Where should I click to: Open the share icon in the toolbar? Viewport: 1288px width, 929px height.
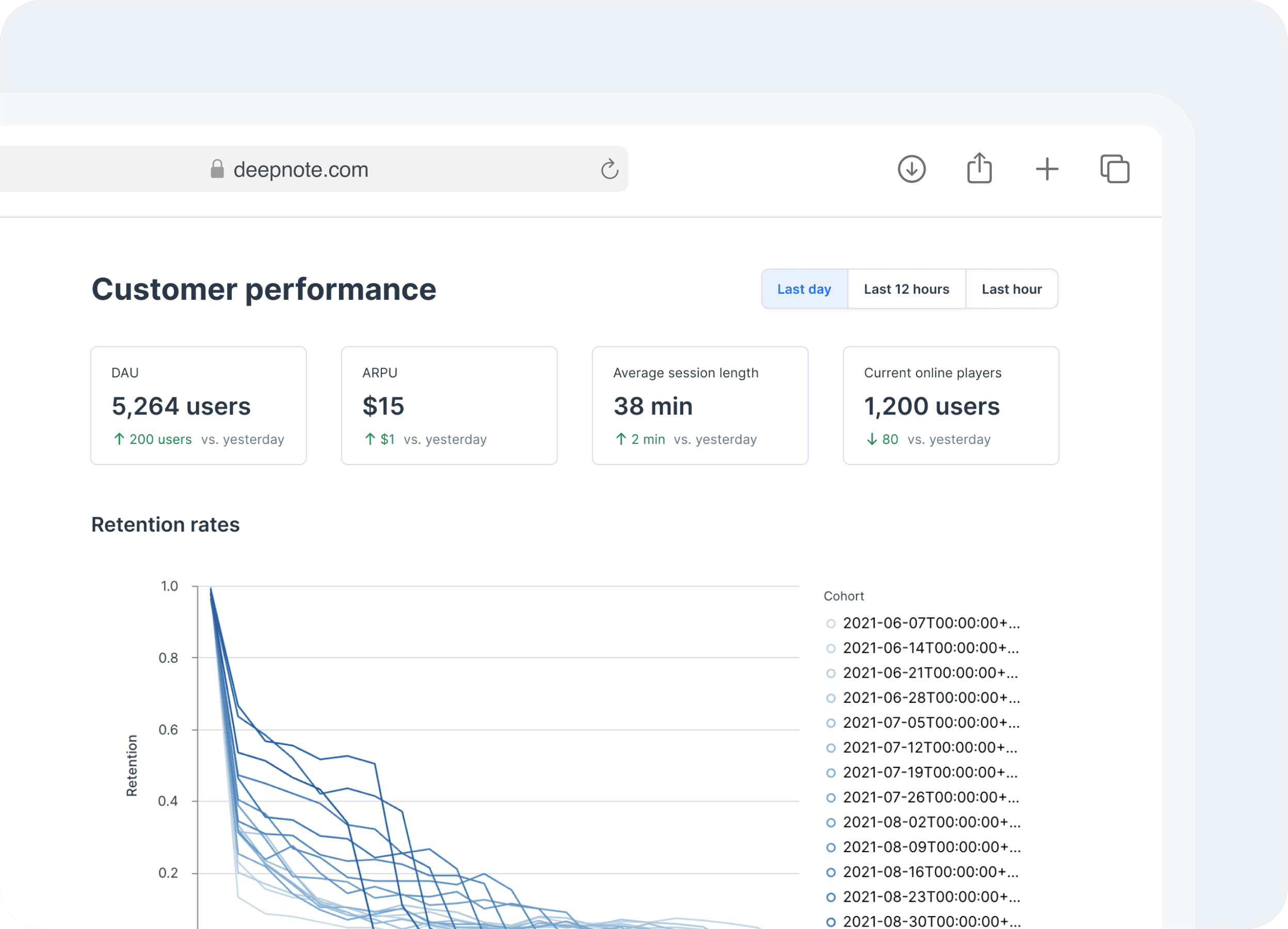(979, 169)
